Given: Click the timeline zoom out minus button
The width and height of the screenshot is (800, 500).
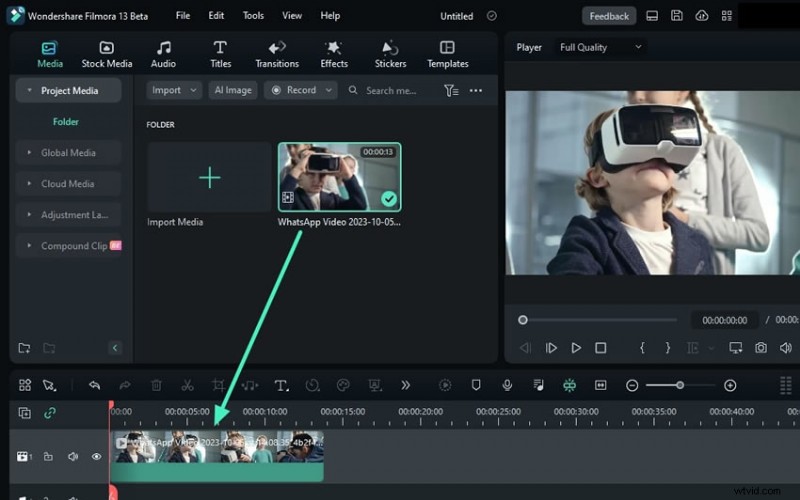Looking at the screenshot, I should point(632,386).
